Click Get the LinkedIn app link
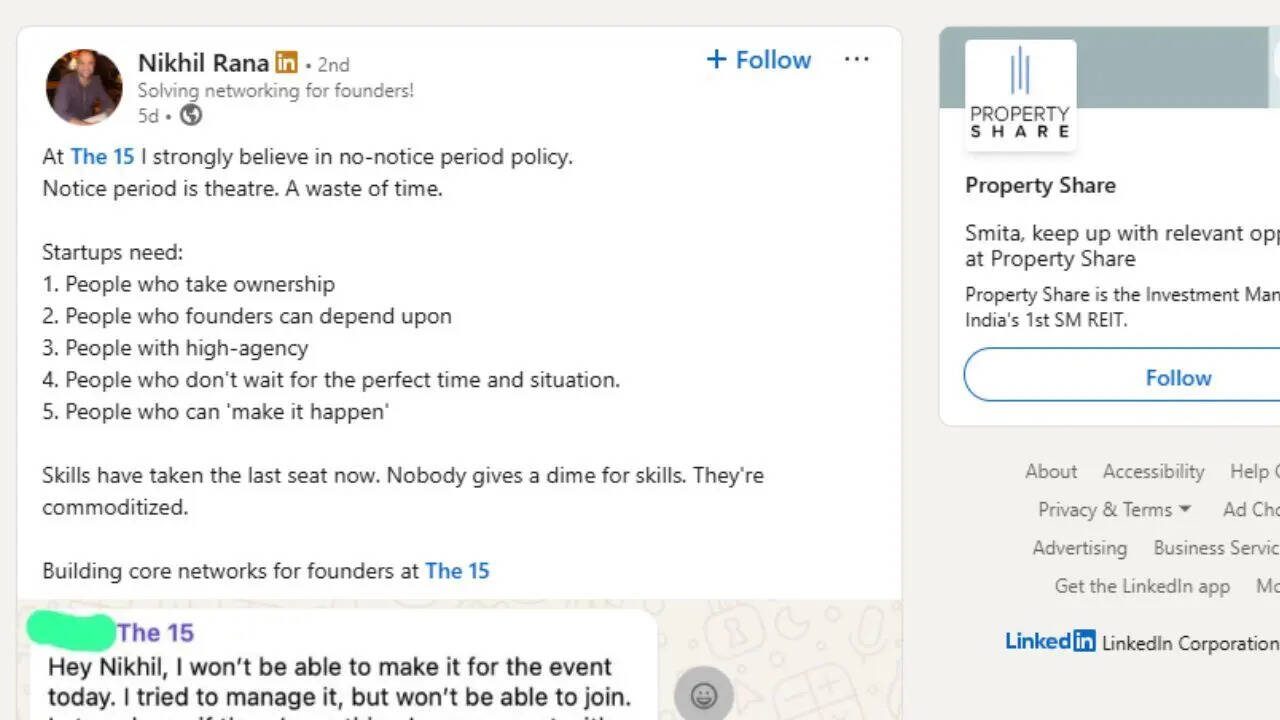1280x720 pixels. 1142,586
